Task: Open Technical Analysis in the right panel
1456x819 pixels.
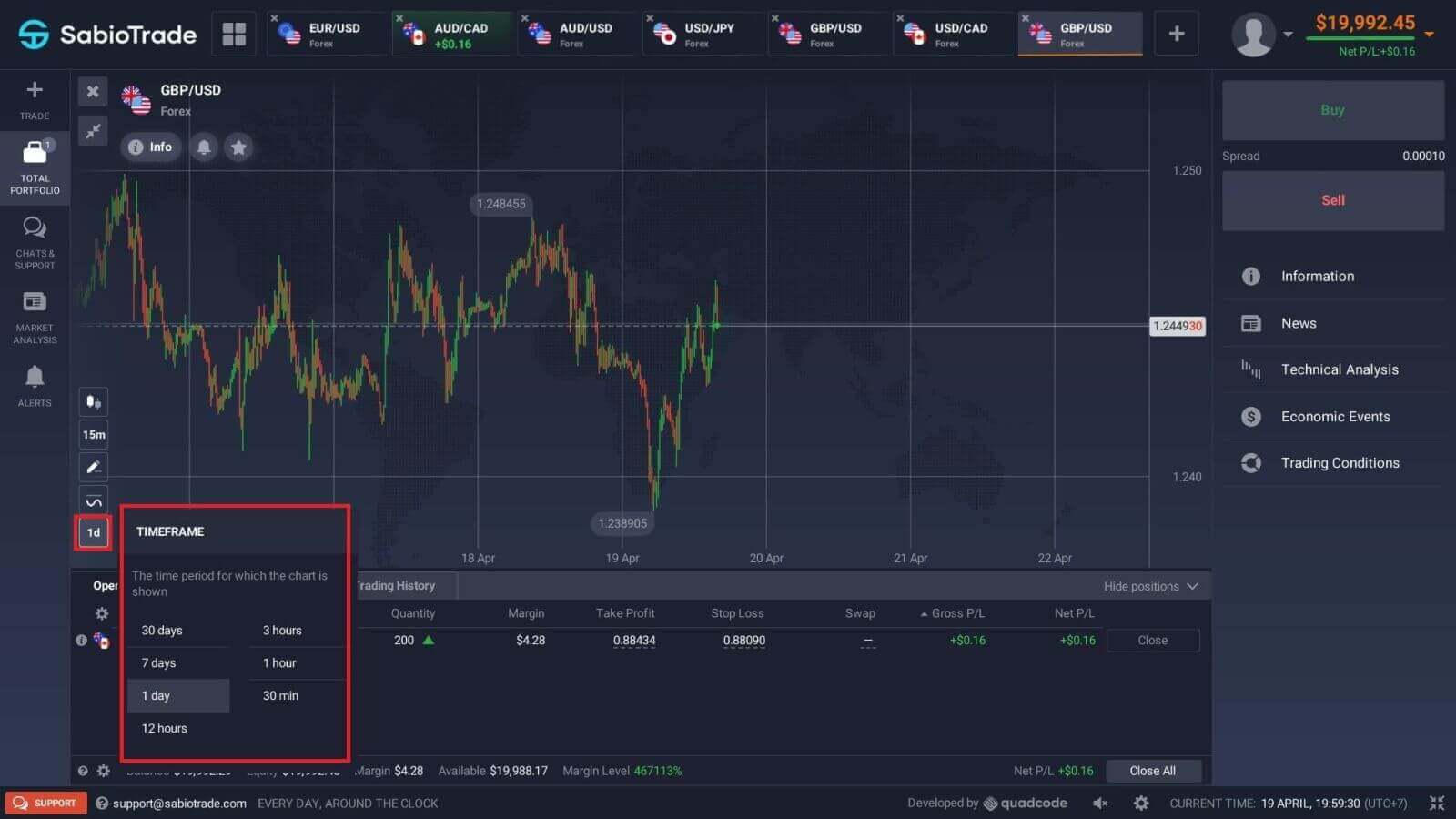Action: [x=1340, y=369]
